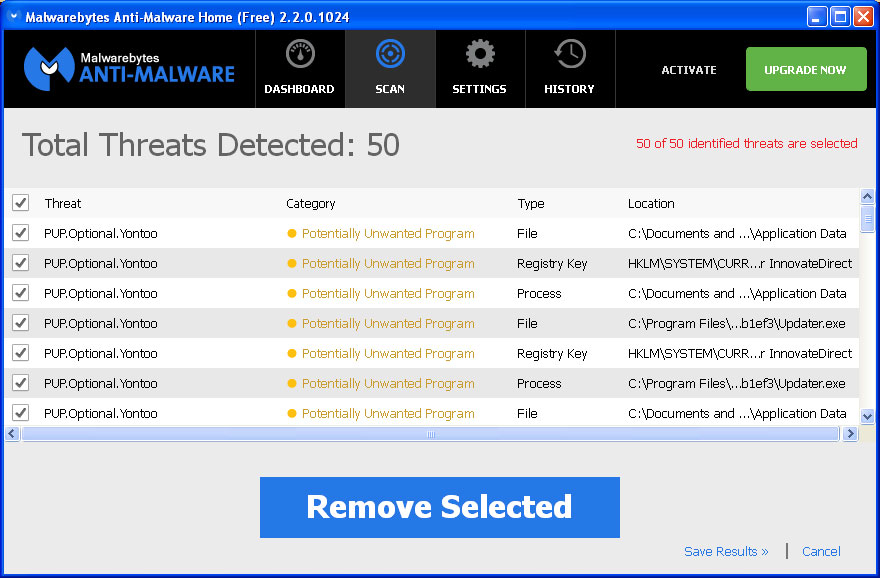Click the Remove Selected button
Viewport: 880px width, 578px height.
point(440,507)
